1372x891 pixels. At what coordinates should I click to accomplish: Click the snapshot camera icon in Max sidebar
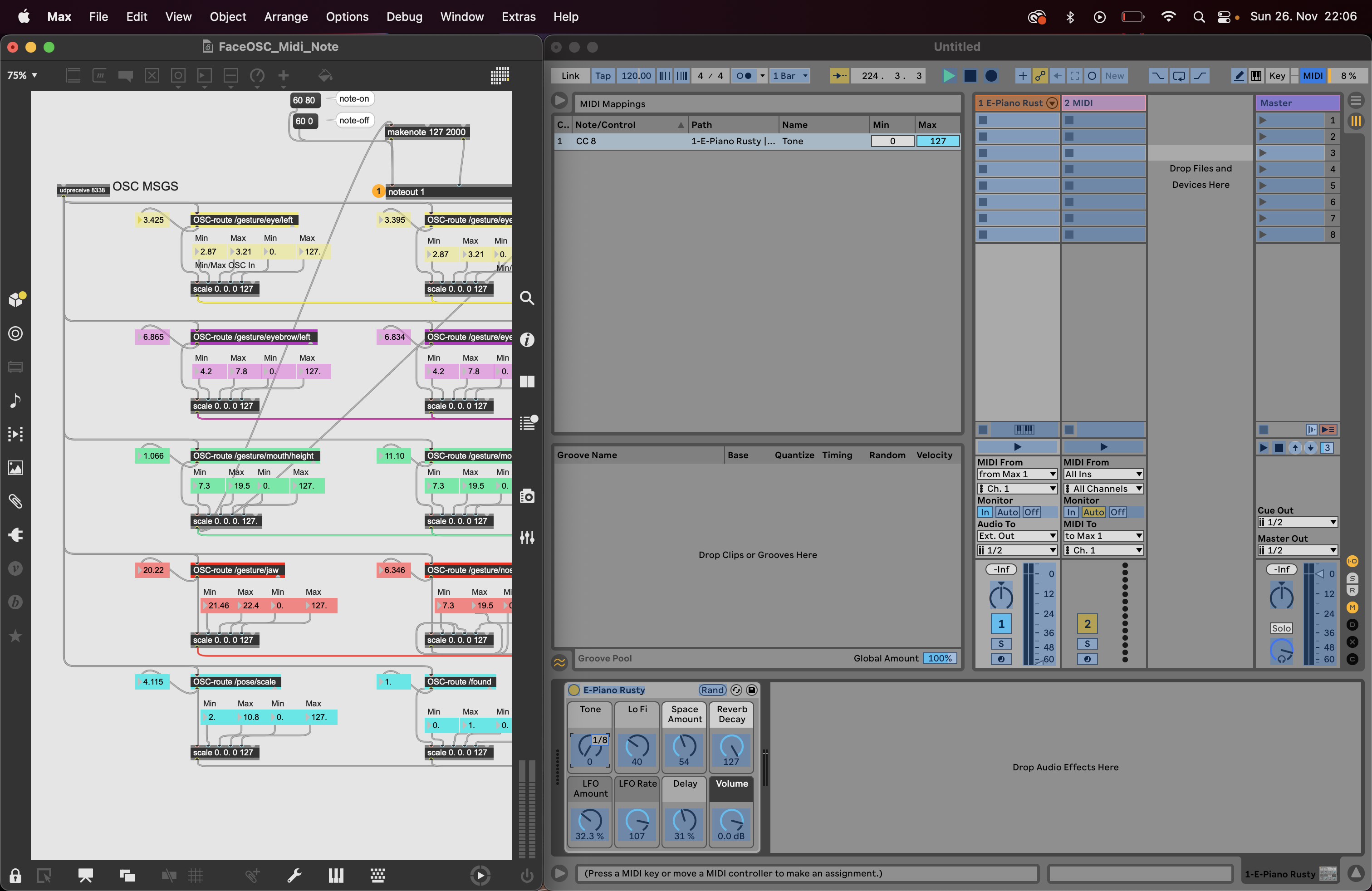(526, 496)
